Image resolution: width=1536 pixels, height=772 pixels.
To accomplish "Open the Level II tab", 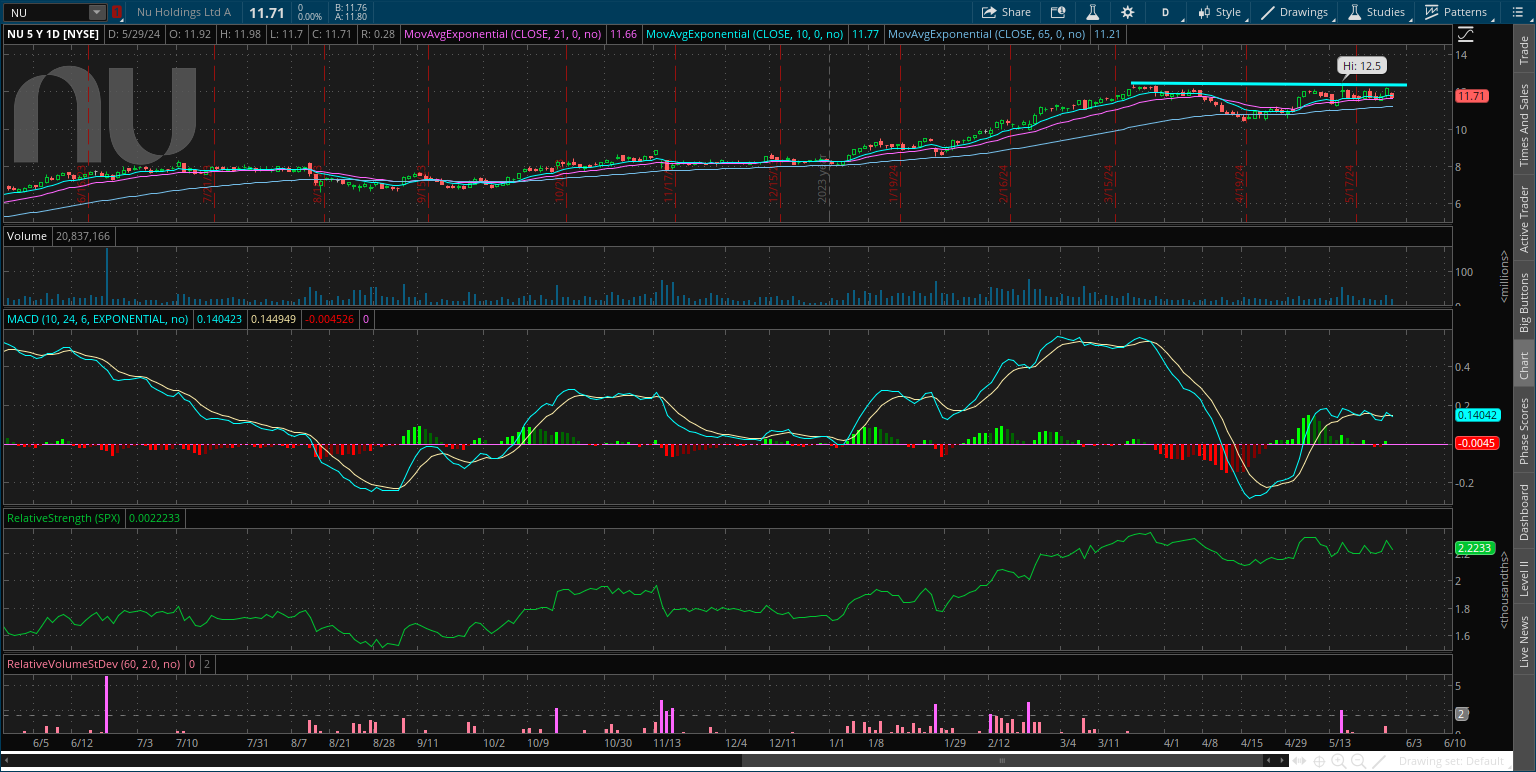I will coord(1524,580).
